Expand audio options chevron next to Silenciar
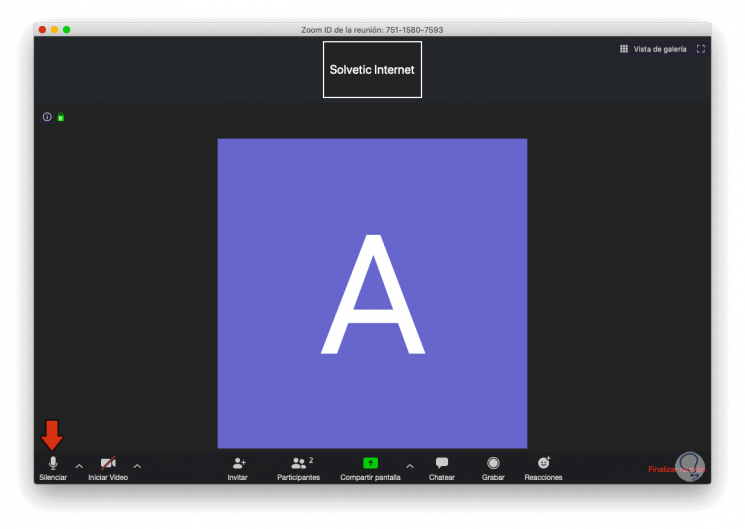The height and width of the screenshot is (529, 745). (x=79, y=466)
